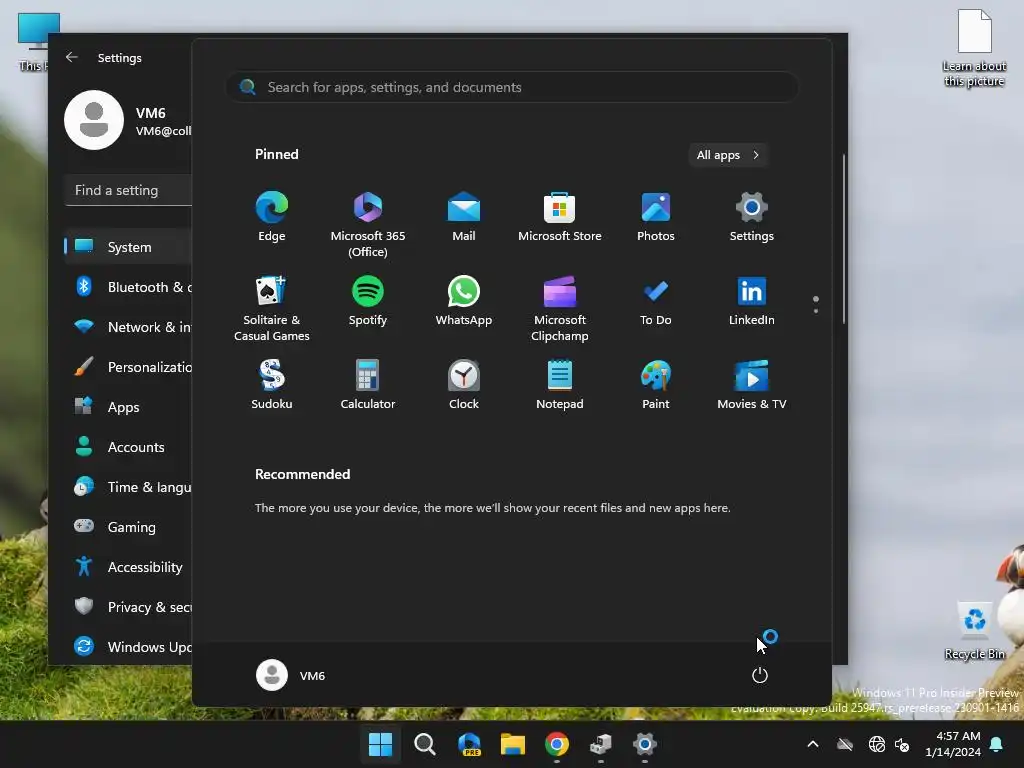1024x768 pixels.
Task: Open Privacy & security settings
Action: pyautogui.click(x=128, y=607)
